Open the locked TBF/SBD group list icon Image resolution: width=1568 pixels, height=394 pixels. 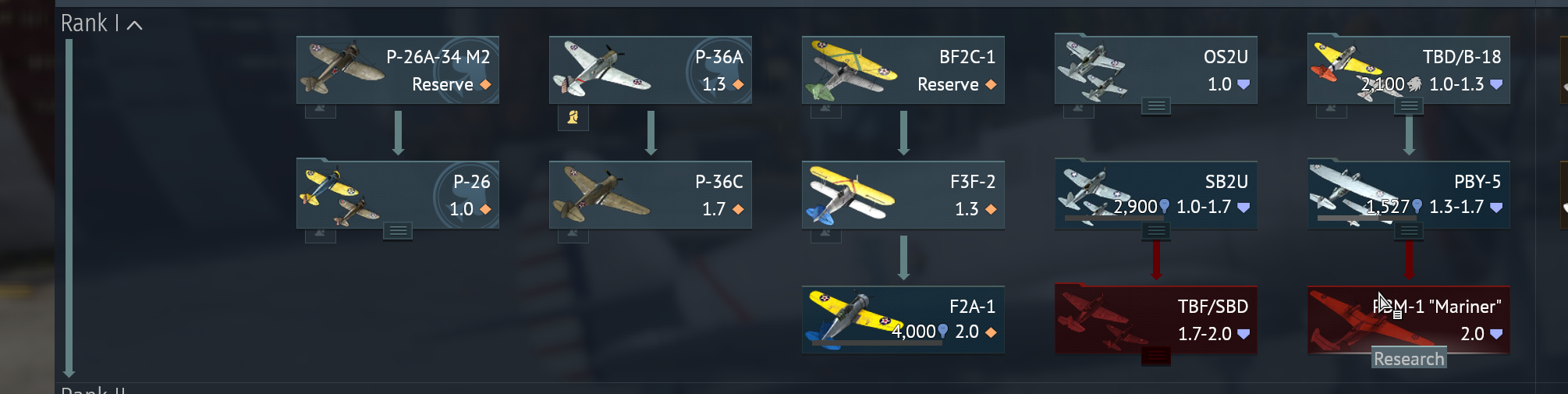pos(1156,357)
